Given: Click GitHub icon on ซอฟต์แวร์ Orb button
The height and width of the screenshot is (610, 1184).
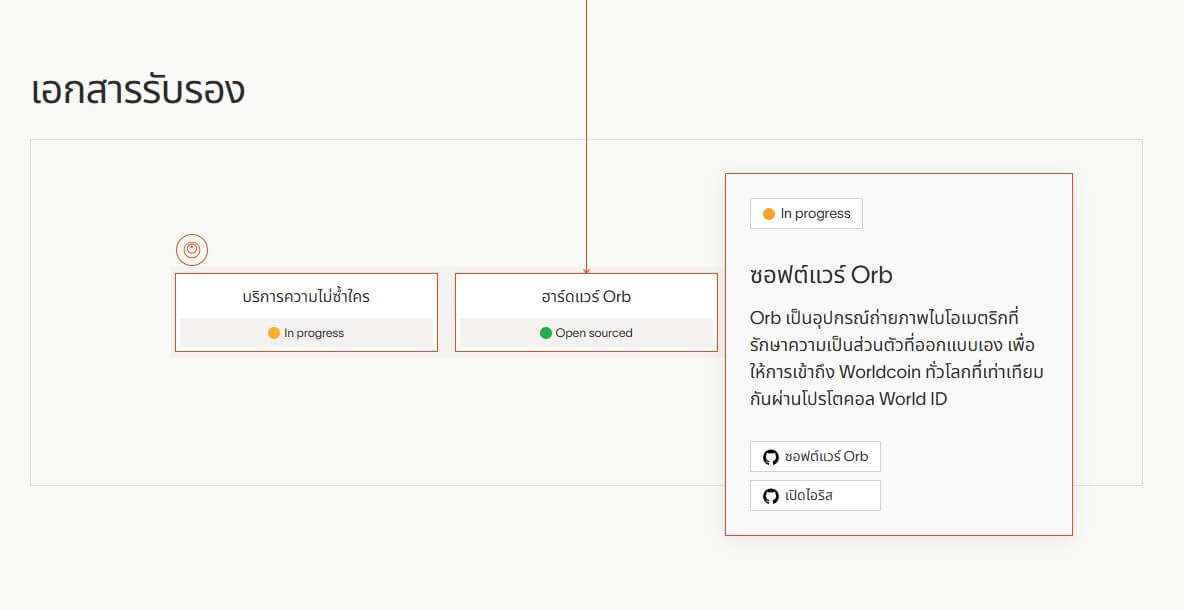Looking at the screenshot, I should pyautogui.click(x=770, y=457).
